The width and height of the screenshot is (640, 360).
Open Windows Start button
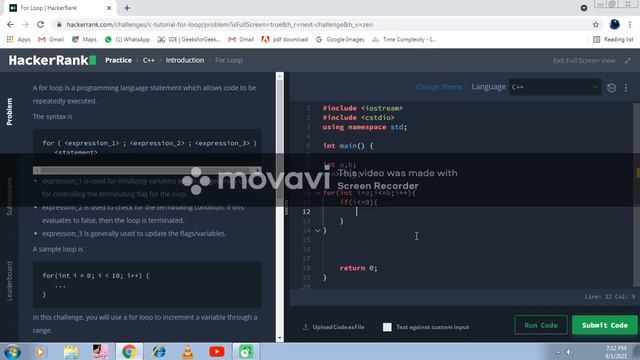pos(12,351)
